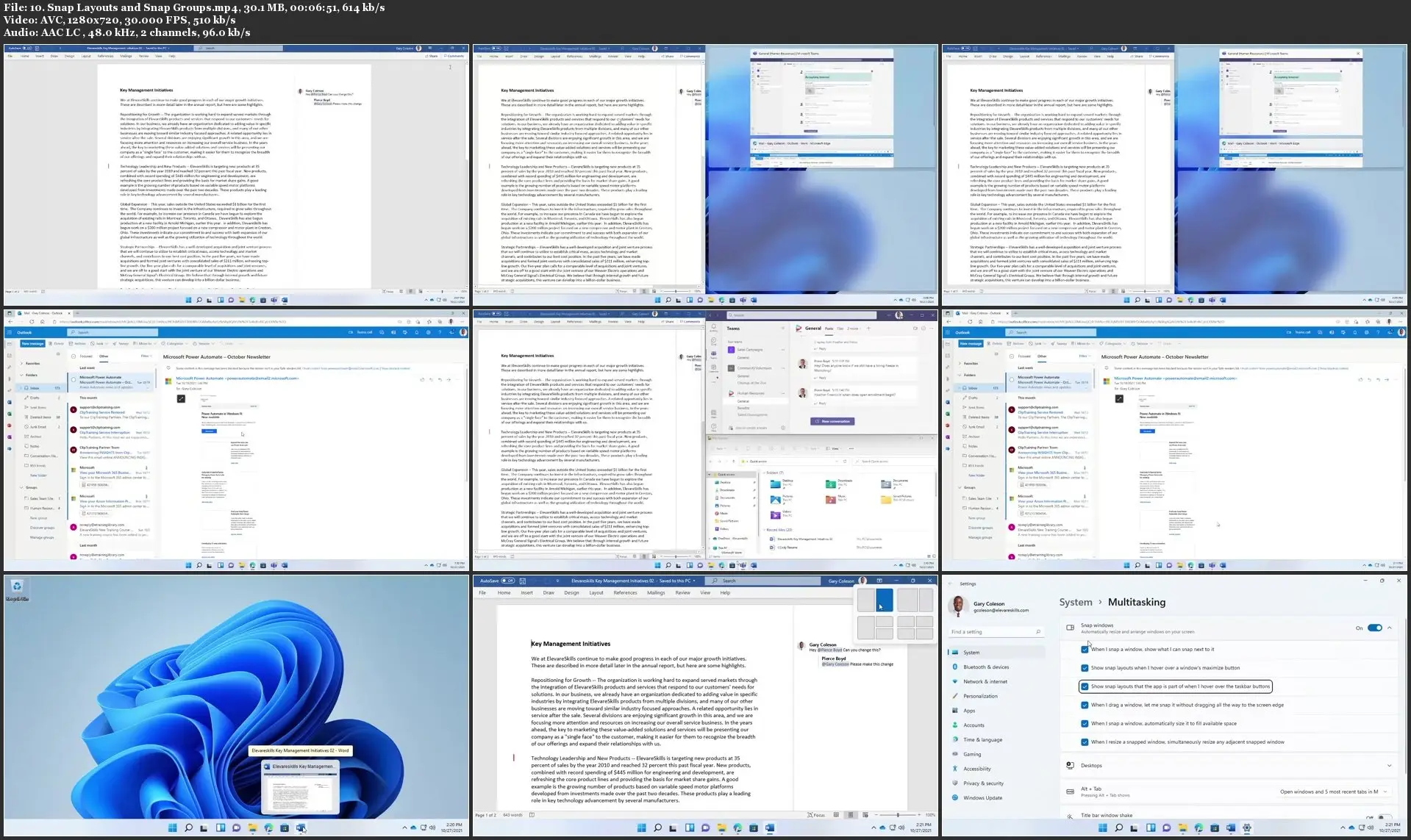1411x840 pixels.
Task: Open the File tab in bottom Word frame
Action: tap(482, 592)
